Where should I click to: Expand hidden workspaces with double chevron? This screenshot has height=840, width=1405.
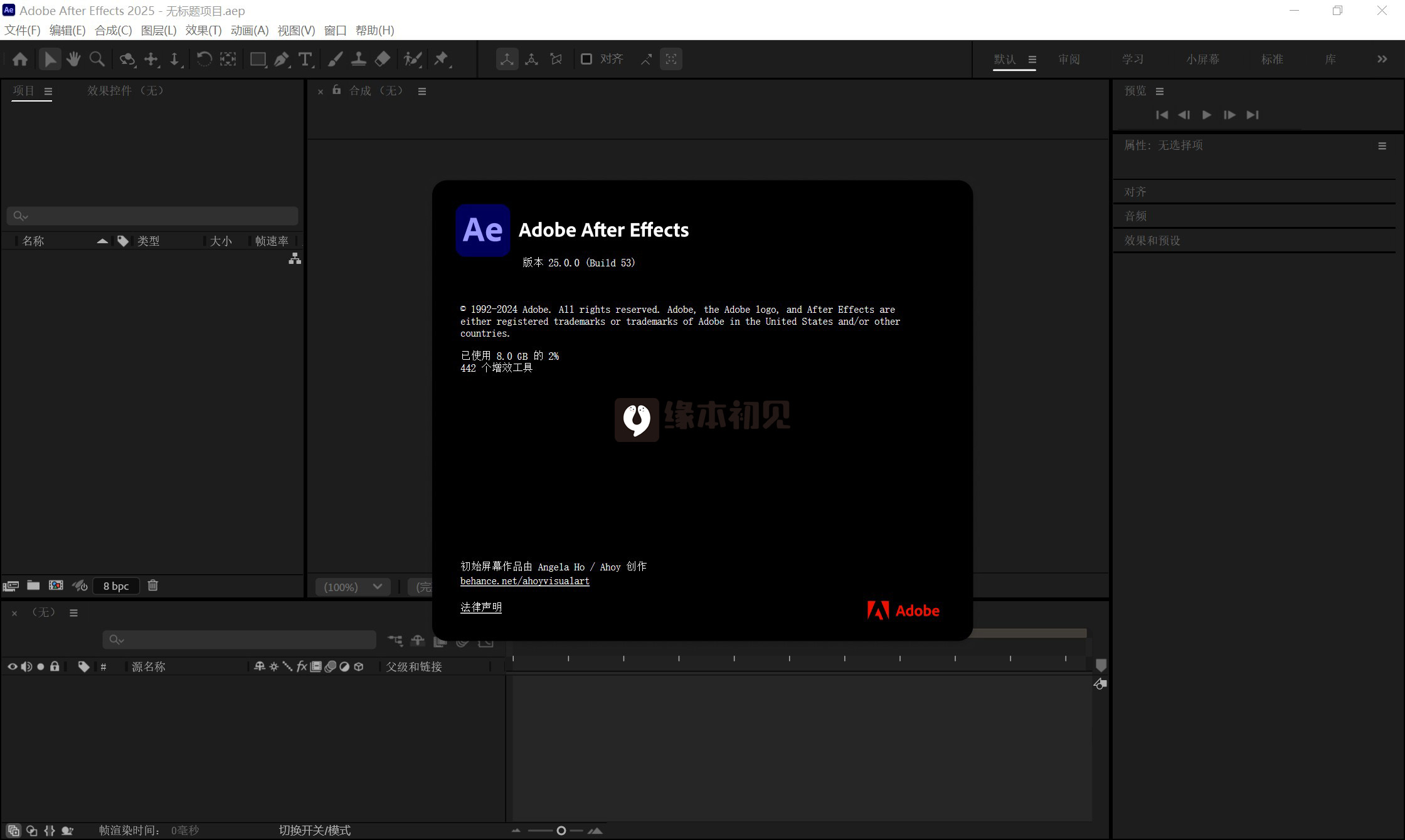[1382, 59]
